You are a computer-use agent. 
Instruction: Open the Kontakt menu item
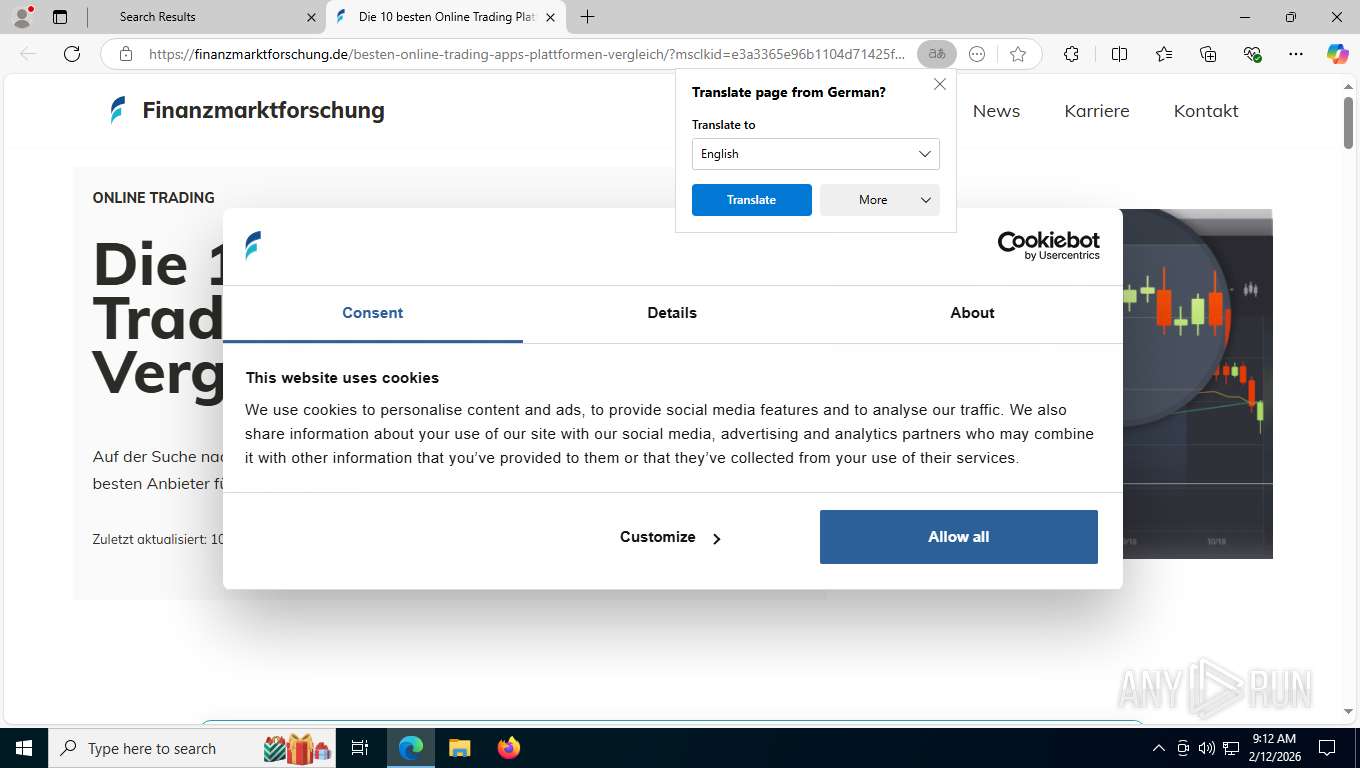(1206, 111)
